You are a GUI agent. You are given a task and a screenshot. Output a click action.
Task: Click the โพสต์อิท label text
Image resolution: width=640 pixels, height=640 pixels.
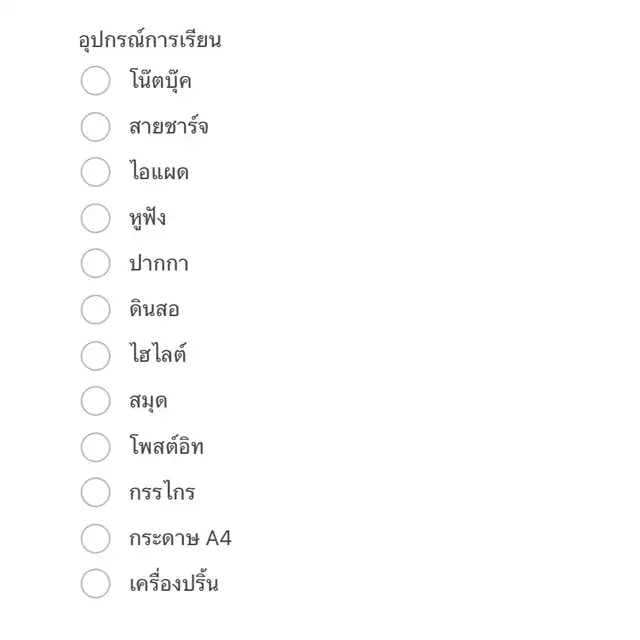(166, 445)
